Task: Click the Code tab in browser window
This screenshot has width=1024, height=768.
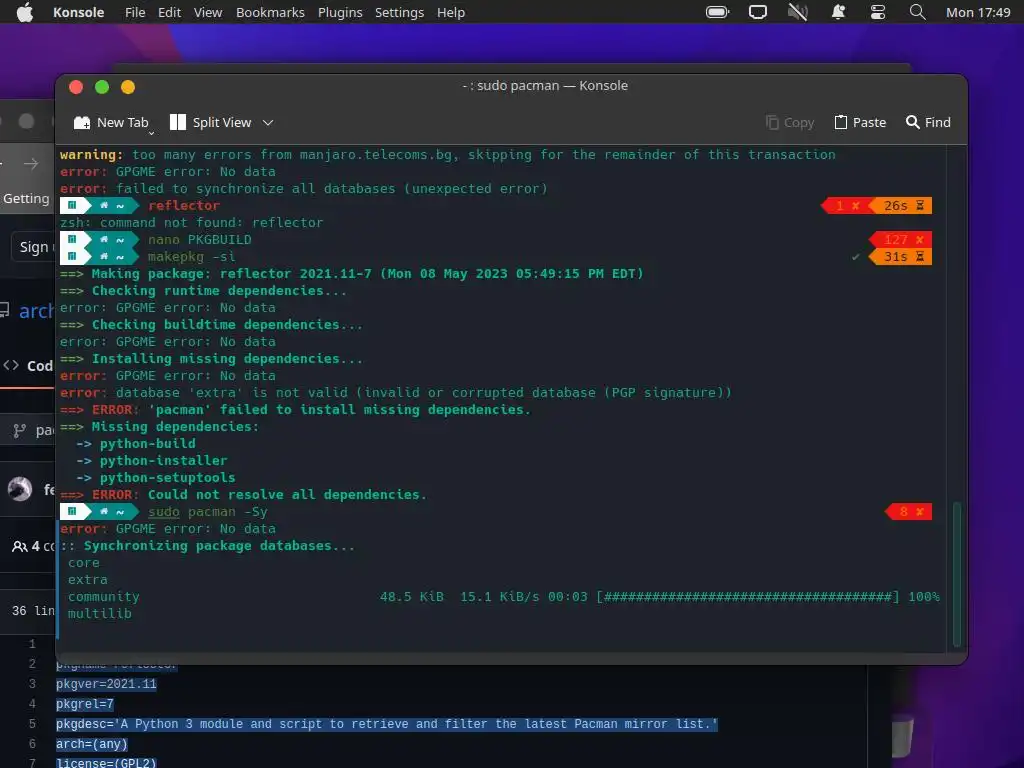Action: (29, 366)
